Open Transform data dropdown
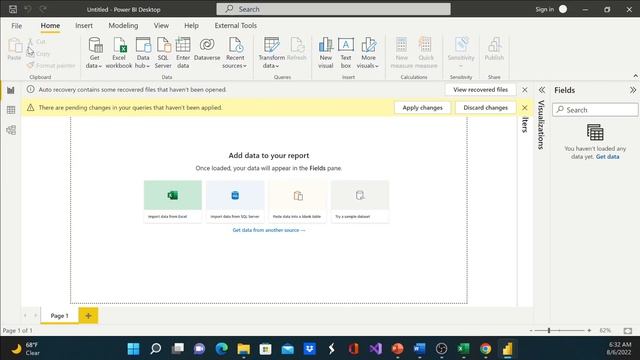This screenshot has height=360, width=640. coord(271,53)
